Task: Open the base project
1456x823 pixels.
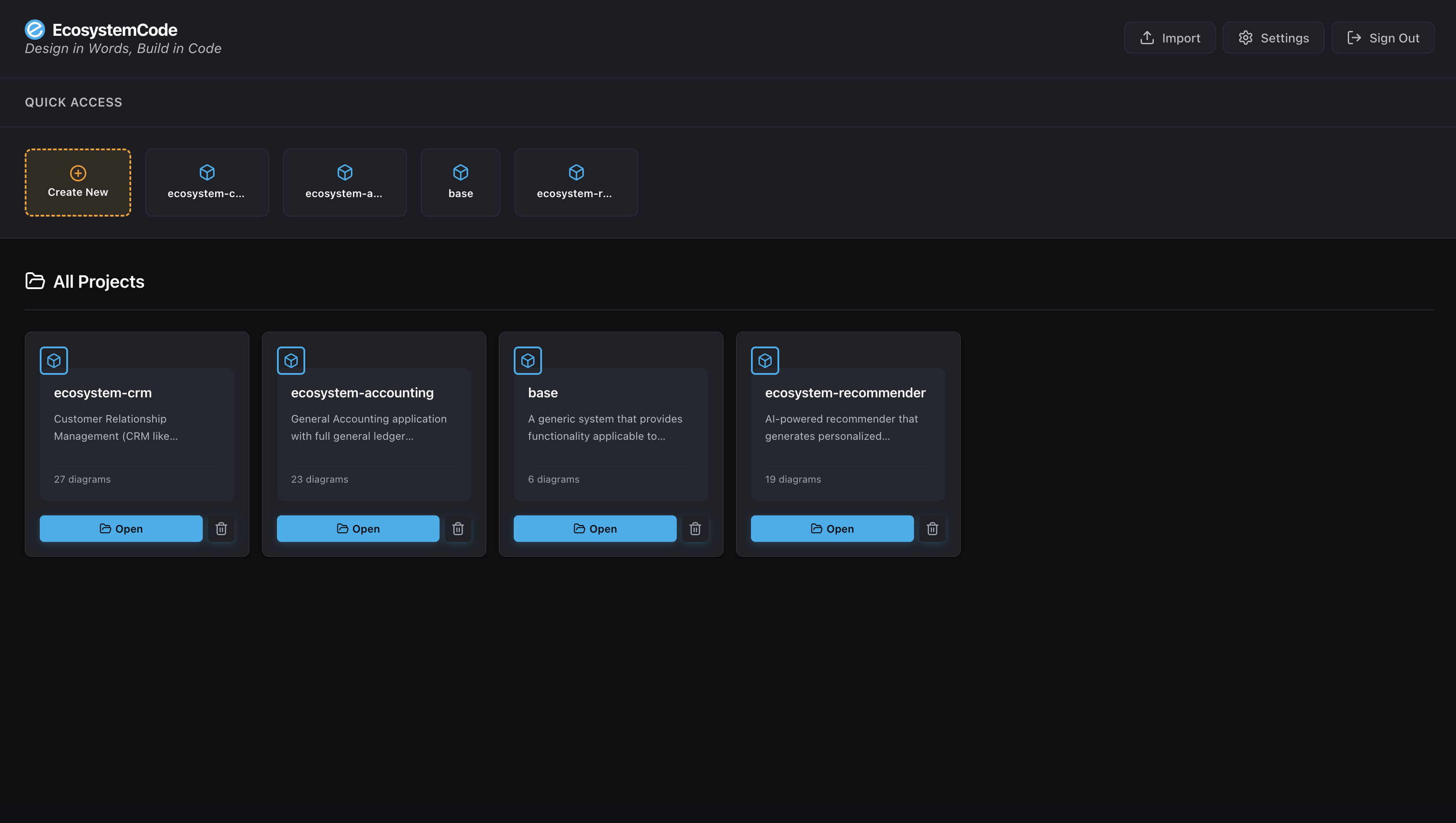Action: 595,528
